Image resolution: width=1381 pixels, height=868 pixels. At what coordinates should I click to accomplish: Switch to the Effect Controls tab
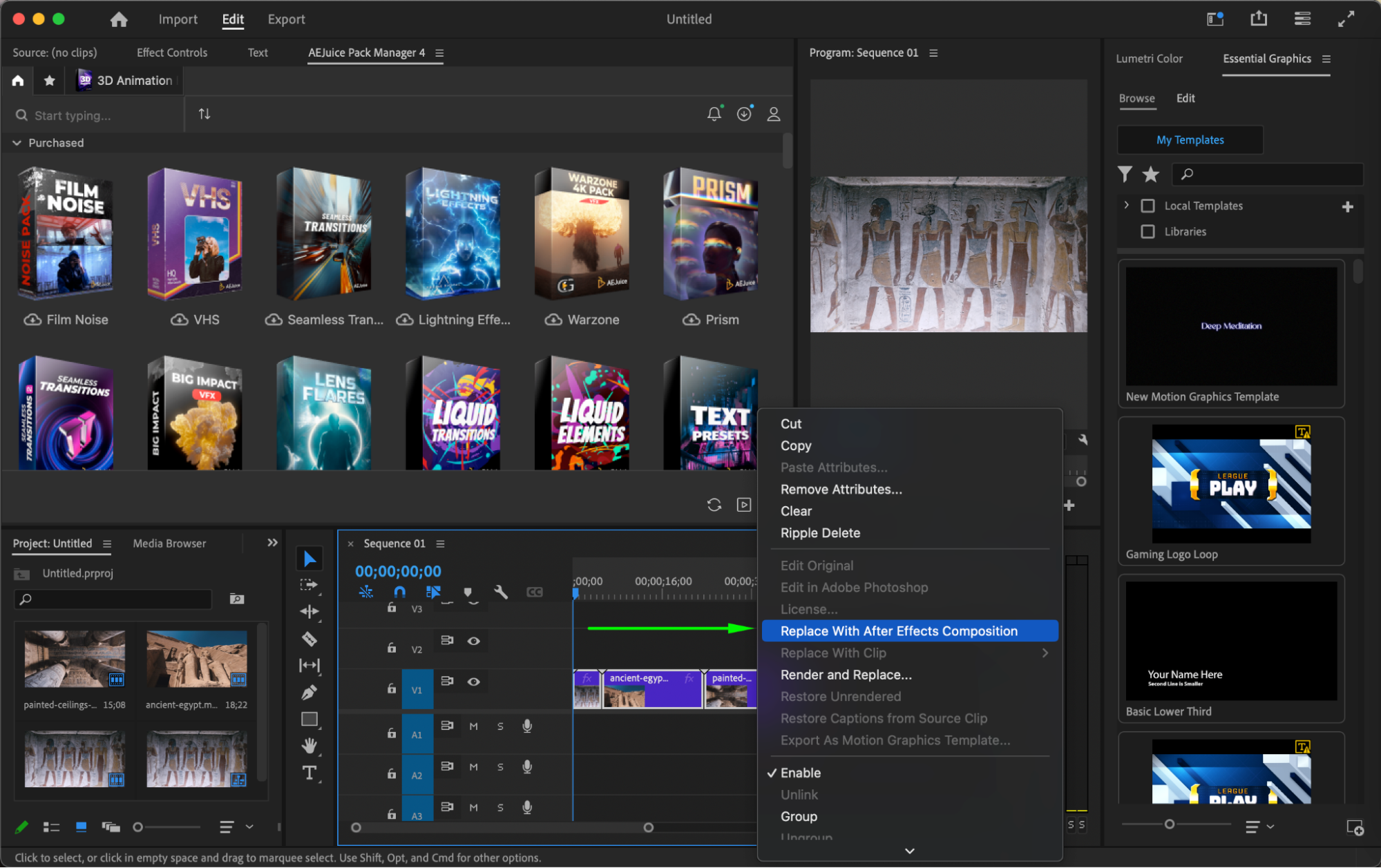171,52
